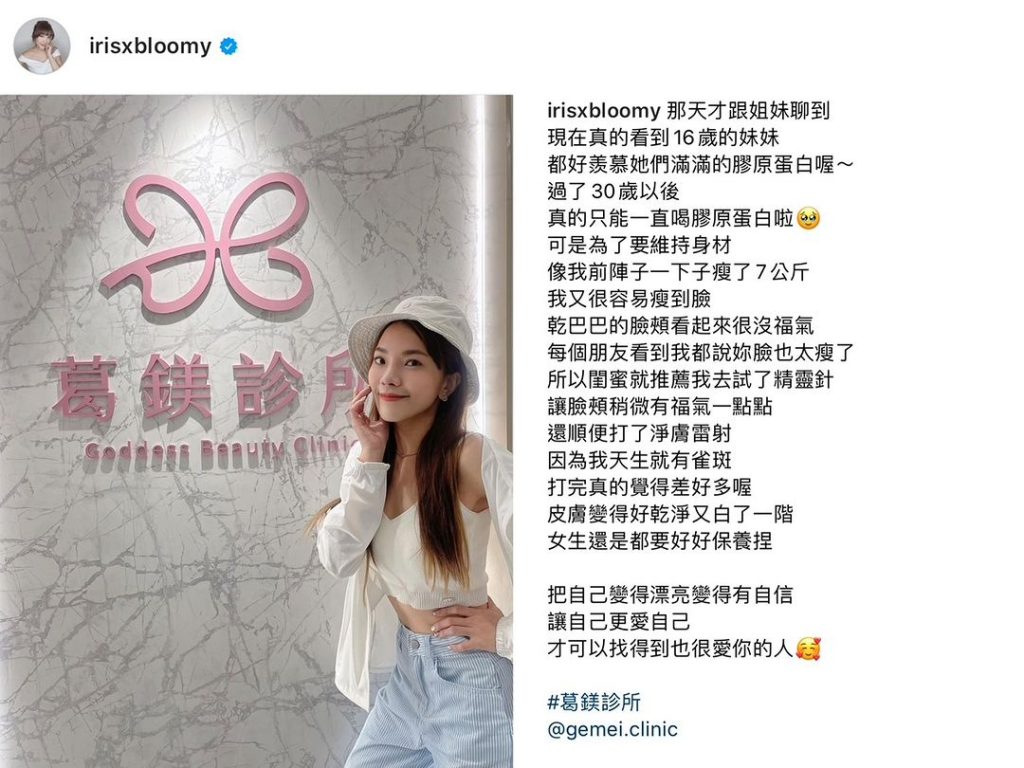Click the Goddess Beauty Clinic text in photo
The width and height of the screenshot is (1024, 768).
coord(221,449)
